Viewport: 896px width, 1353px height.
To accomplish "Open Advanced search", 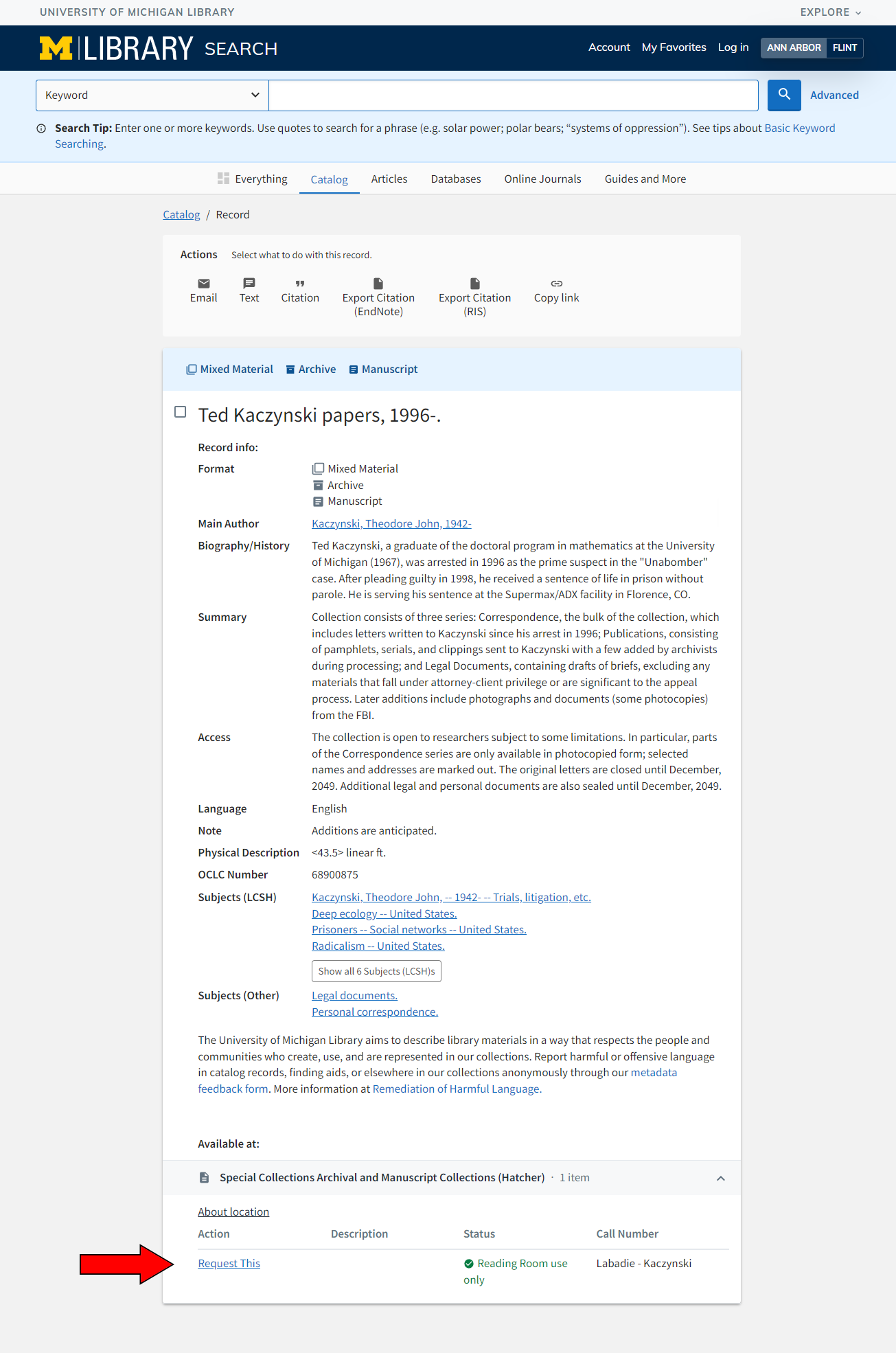I will [x=834, y=95].
